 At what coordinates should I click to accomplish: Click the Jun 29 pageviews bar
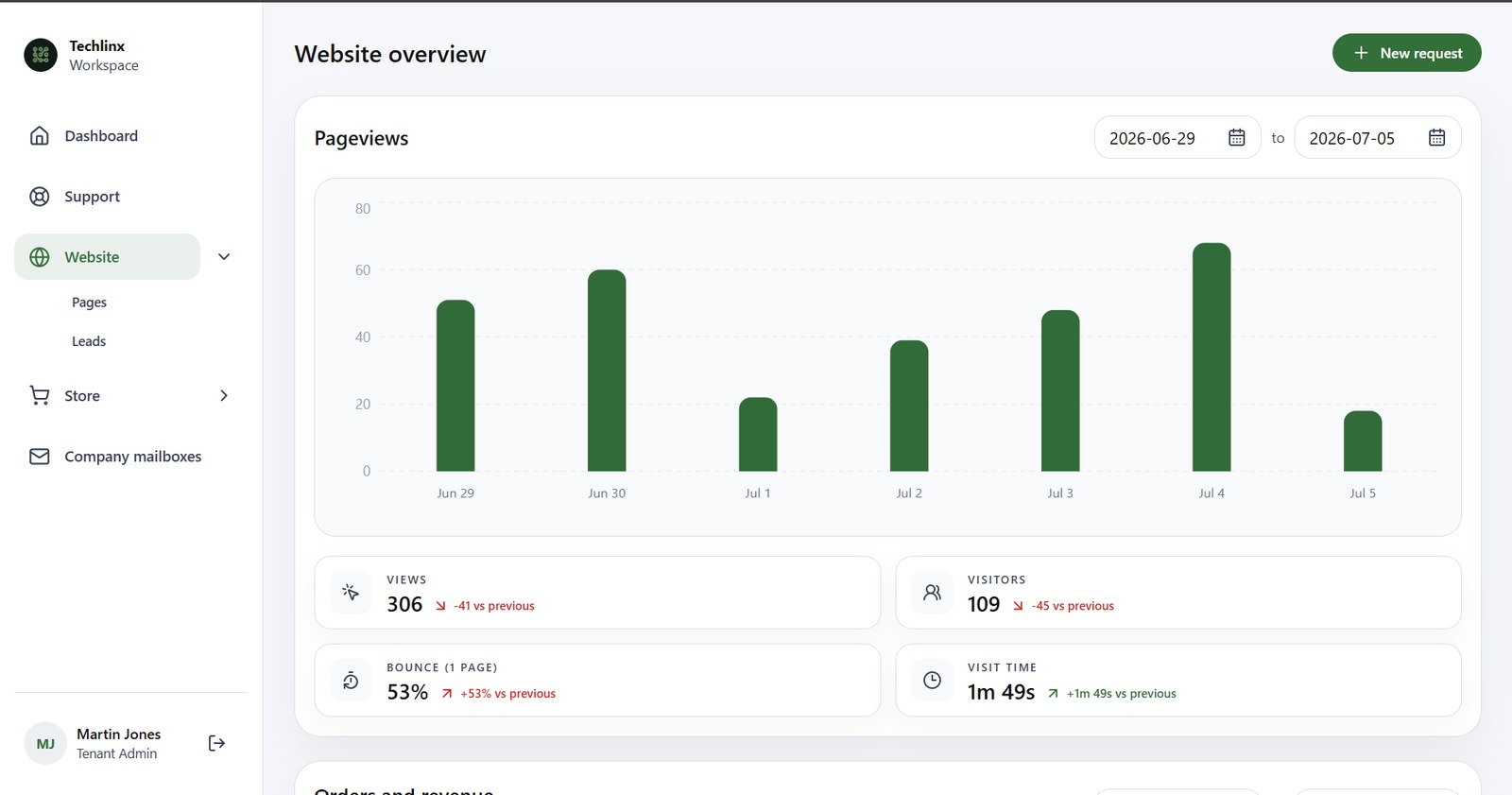point(455,386)
